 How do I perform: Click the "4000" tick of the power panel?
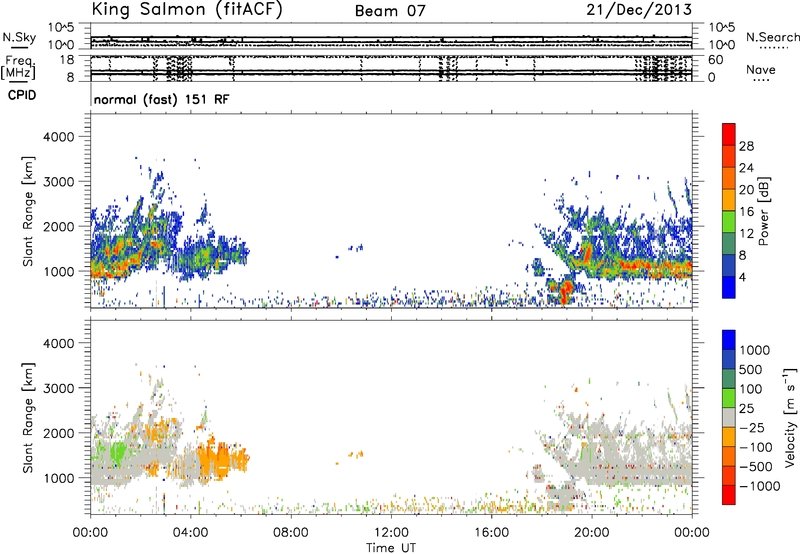(x=59, y=137)
